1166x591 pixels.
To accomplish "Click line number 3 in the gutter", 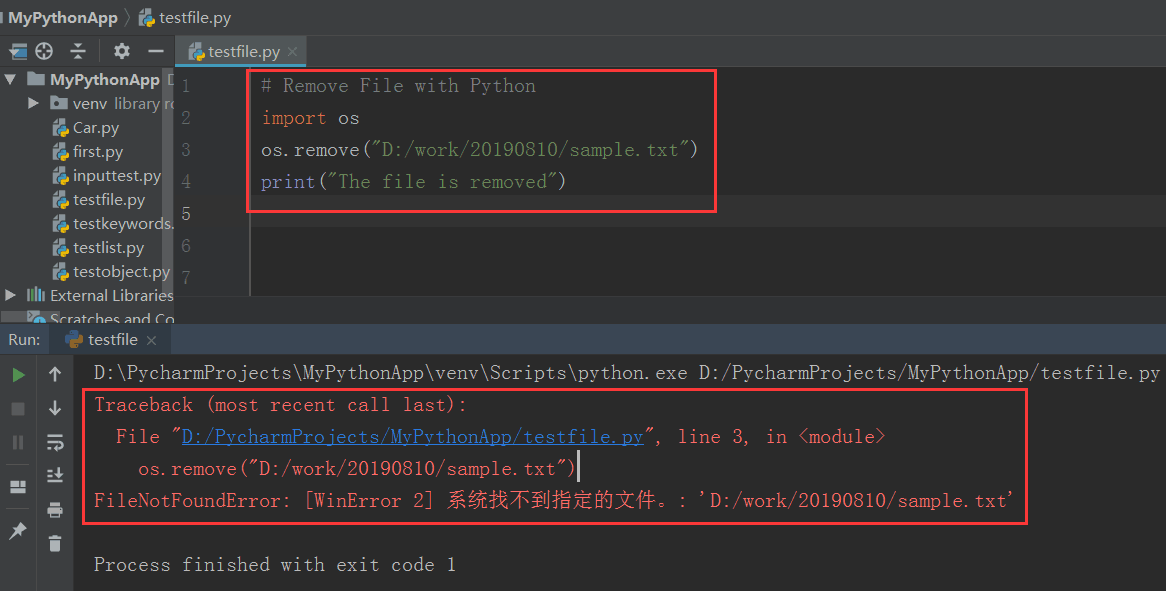I will pyautogui.click(x=186, y=149).
